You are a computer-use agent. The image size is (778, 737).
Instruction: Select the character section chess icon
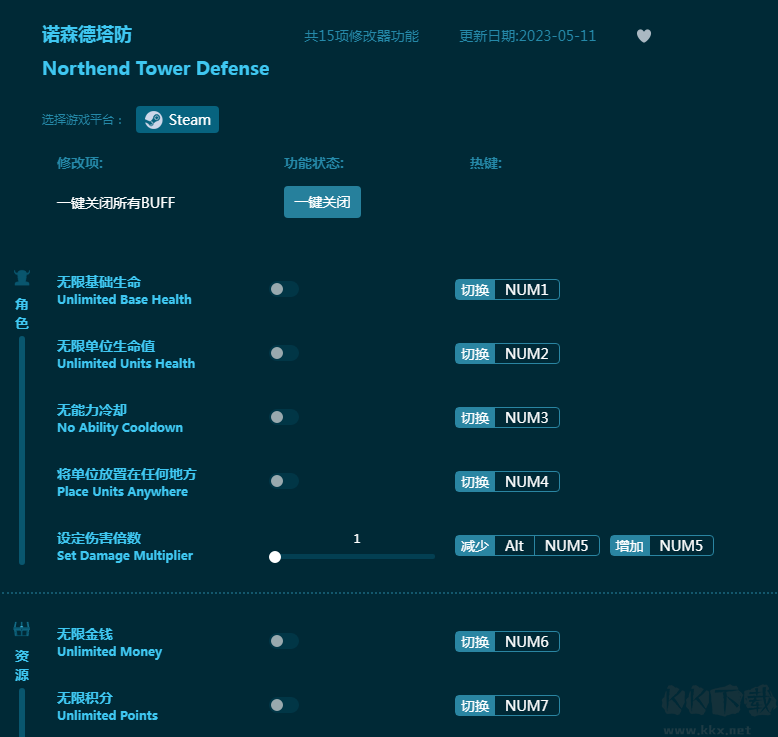click(x=22, y=278)
